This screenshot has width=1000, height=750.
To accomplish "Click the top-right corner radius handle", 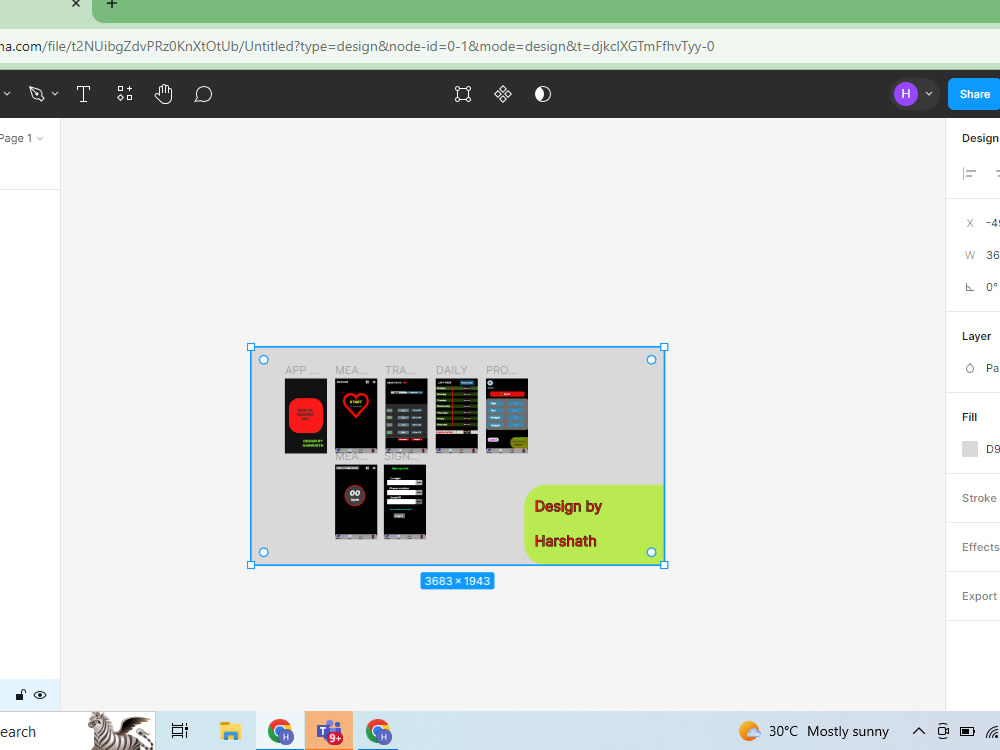I will tap(651, 360).
